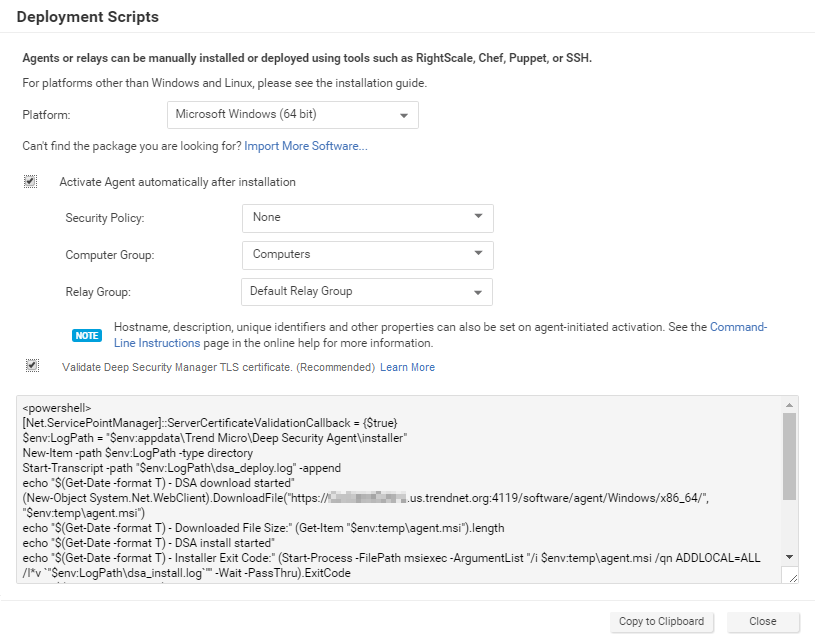Image resolution: width=815 pixels, height=642 pixels.
Task: Click the Deployment Scripts dialog title
Action: (x=88, y=18)
